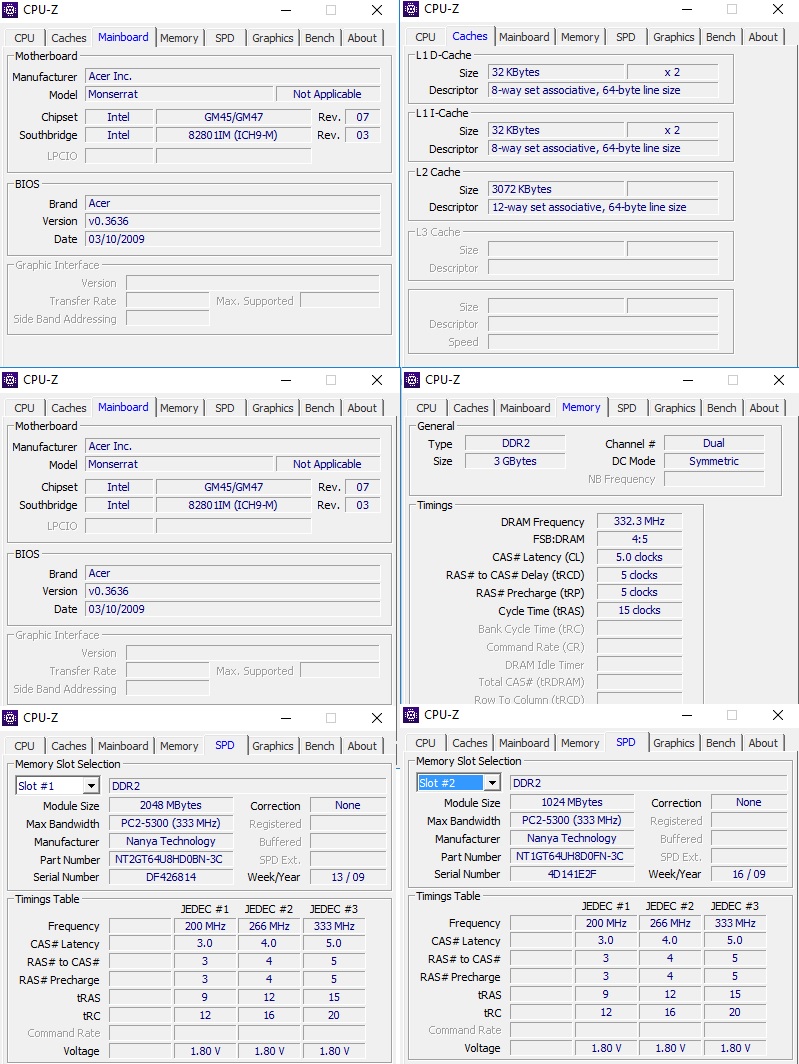Open Caches tab in the Slot #1 SPD window
The image size is (799, 1064).
pyautogui.click(x=69, y=746)
